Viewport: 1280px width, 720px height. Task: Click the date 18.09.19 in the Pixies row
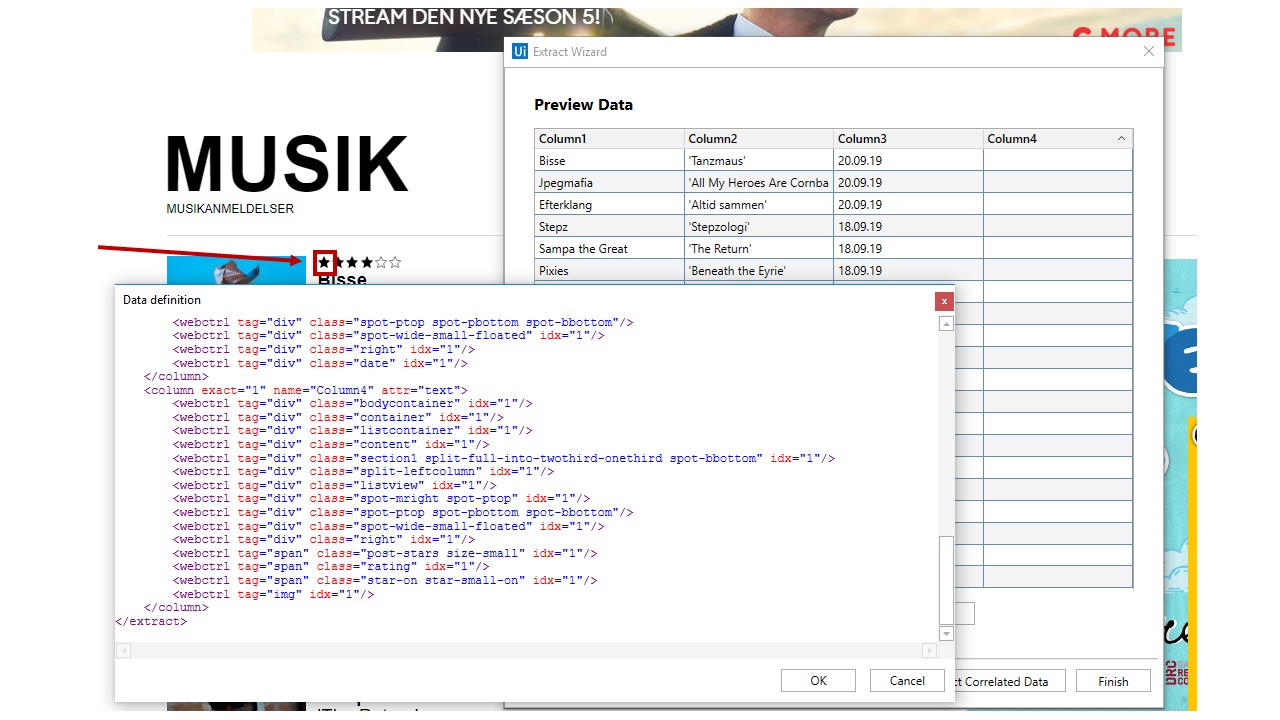click(x=908, y=271)
